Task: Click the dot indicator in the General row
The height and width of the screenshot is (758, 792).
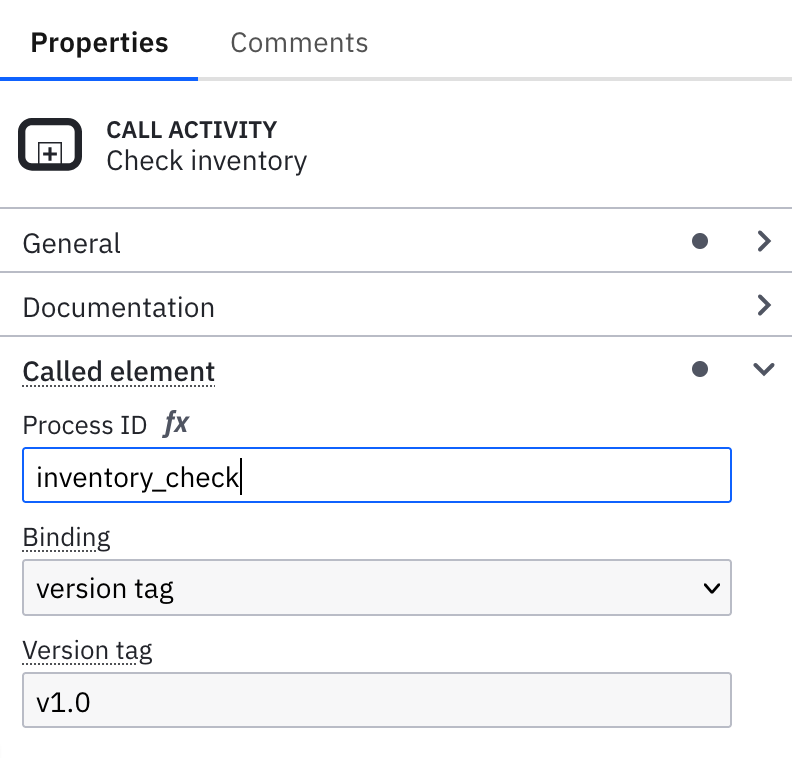Action: coord(700,241)
